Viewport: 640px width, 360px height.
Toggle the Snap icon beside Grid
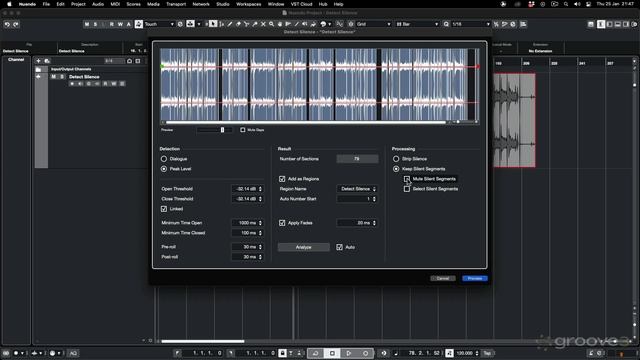point(351,24)
